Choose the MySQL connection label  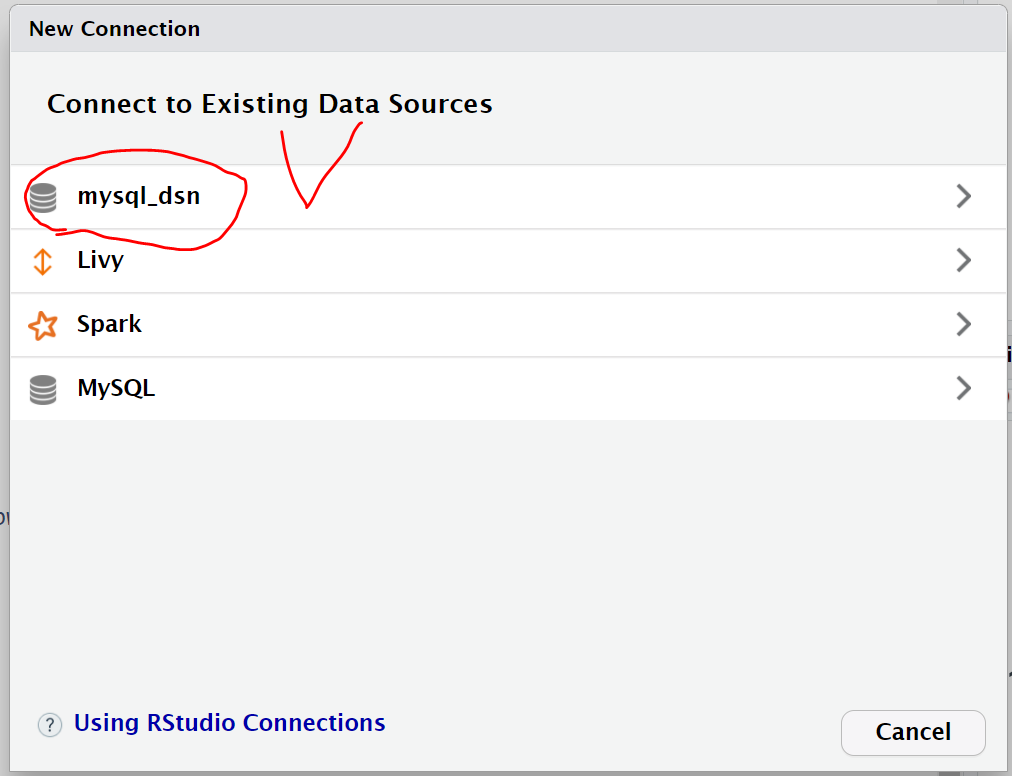point(116,388)
